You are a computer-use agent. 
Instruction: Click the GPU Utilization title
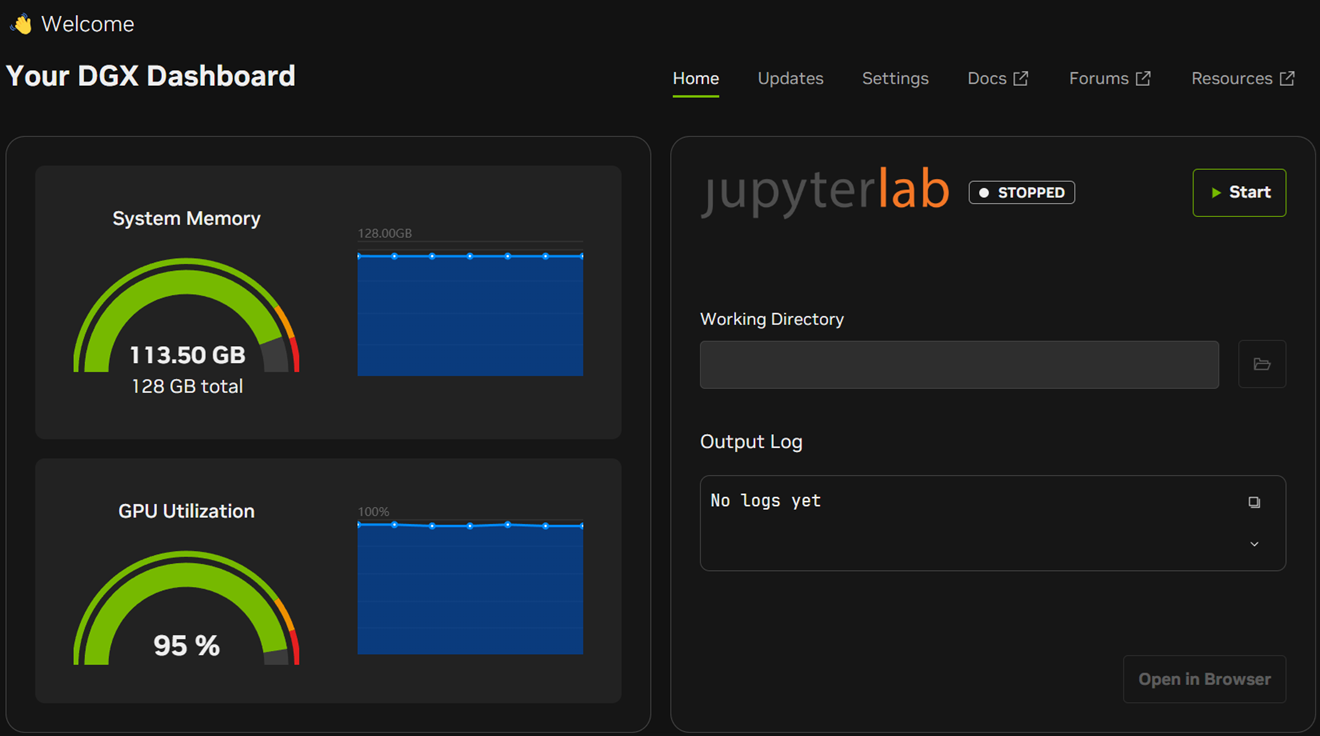coord(186,511)
